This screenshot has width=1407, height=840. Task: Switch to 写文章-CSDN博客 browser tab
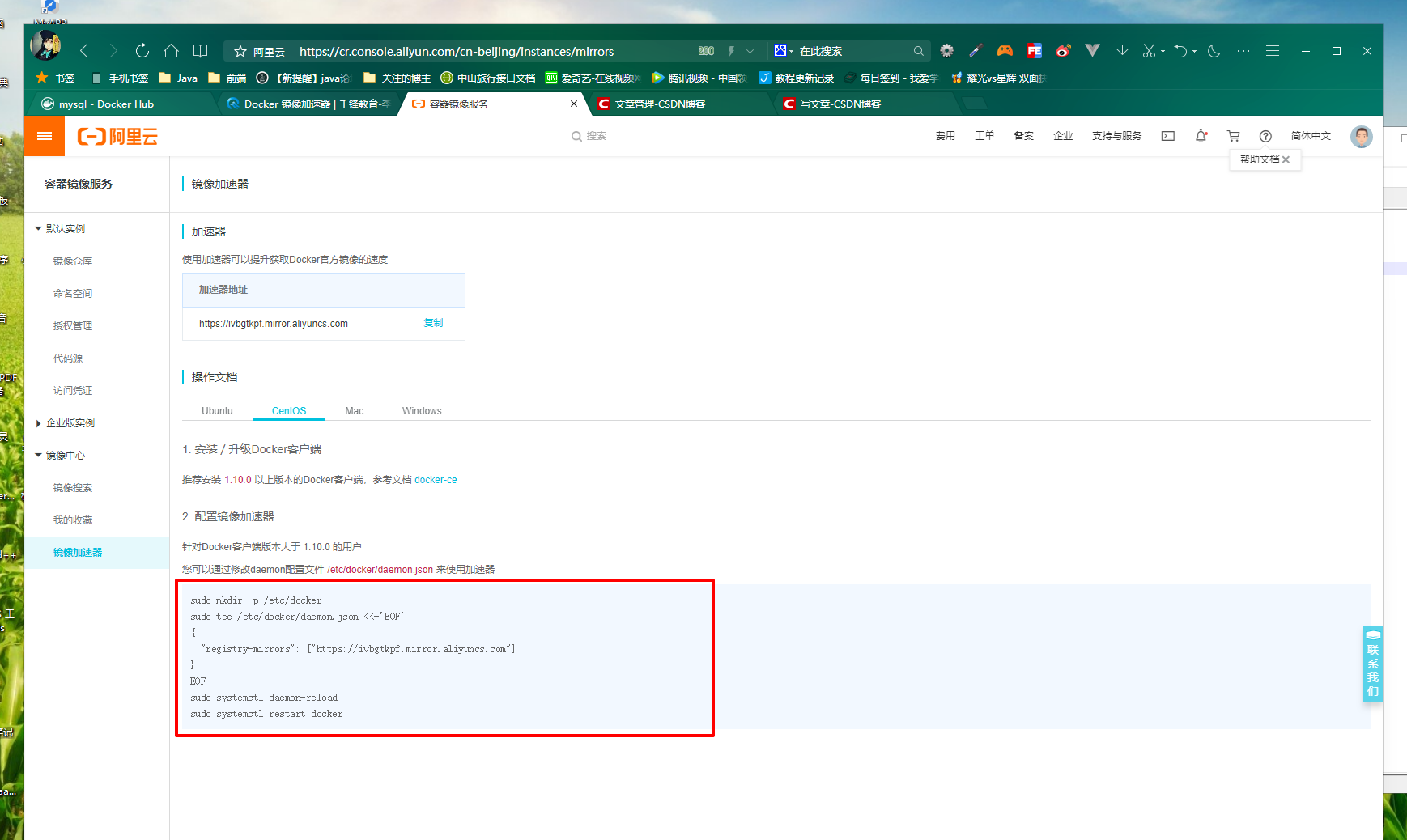tap(866, 104)
